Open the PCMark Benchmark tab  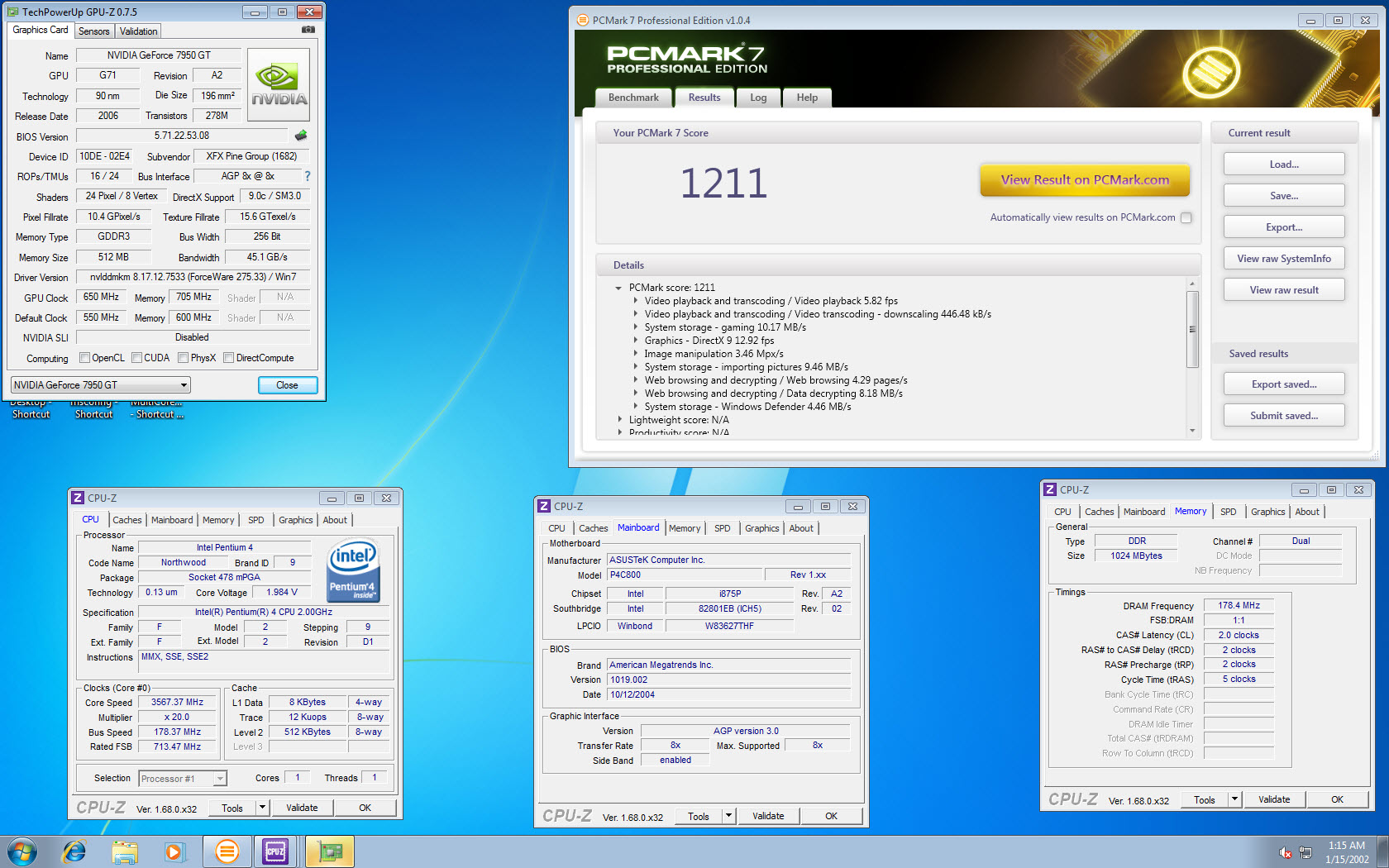point(633,98)
